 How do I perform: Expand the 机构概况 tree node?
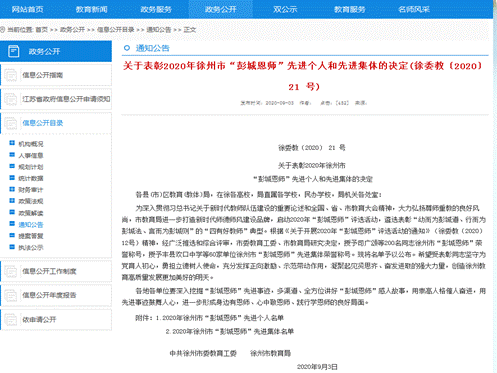point(12,143)
